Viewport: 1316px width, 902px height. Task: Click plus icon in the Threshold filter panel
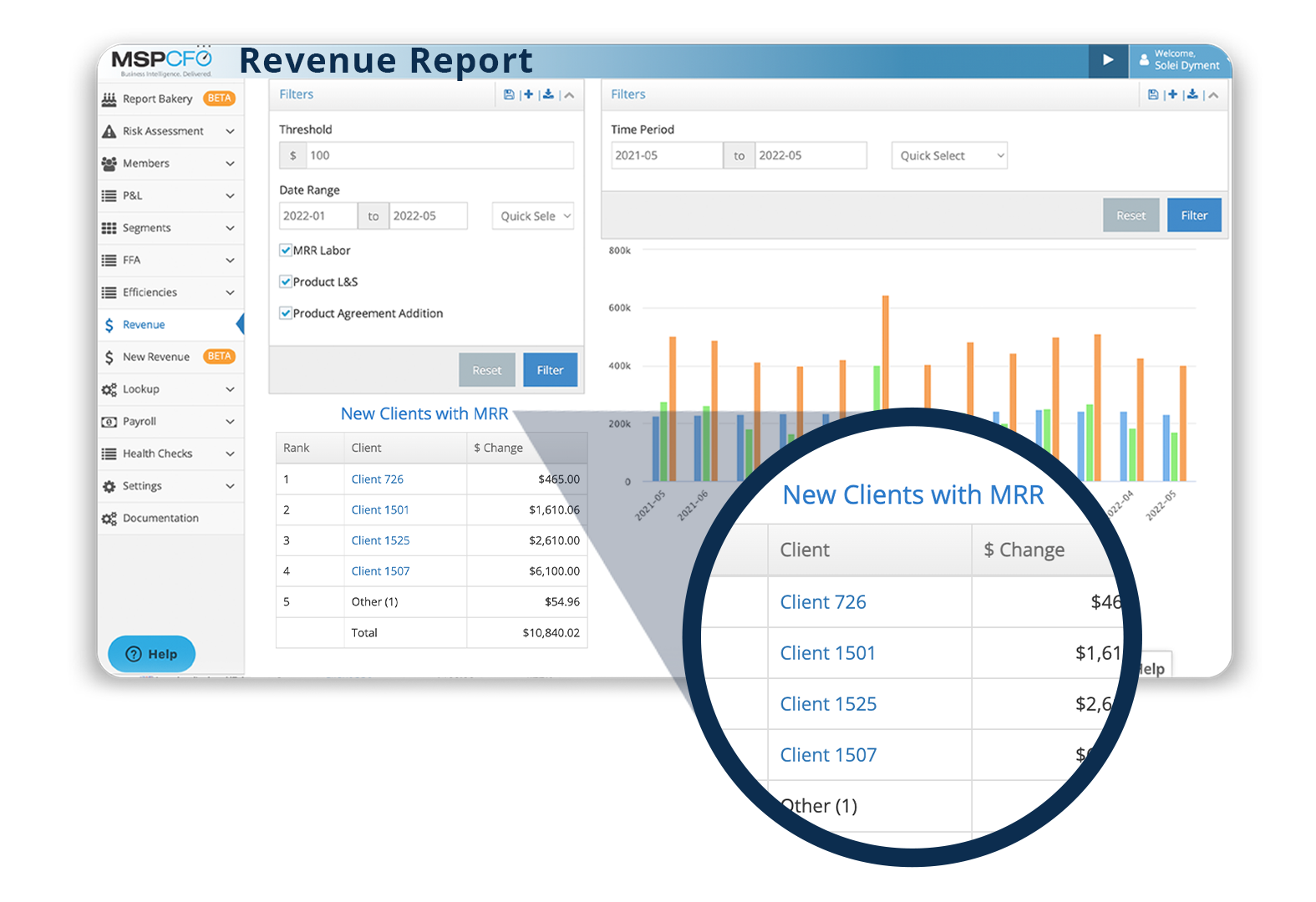tap(528, 94)
